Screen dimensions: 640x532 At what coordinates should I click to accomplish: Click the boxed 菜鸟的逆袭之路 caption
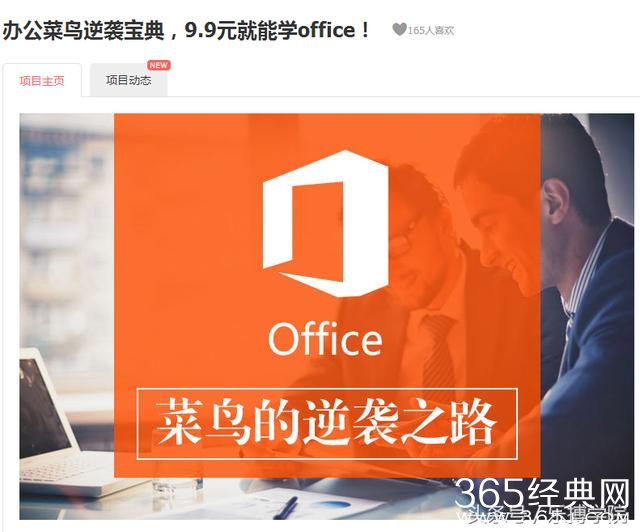[x=327, y=424]
